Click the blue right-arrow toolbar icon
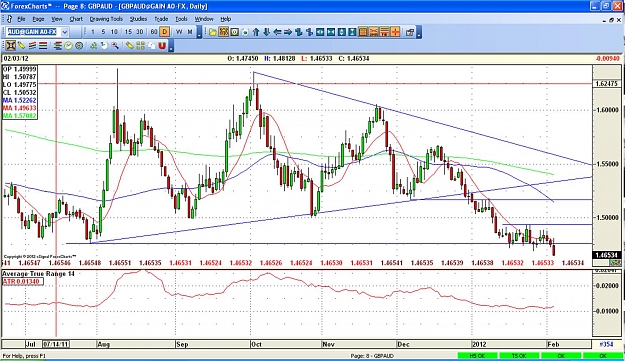 [x=288, y=32]
